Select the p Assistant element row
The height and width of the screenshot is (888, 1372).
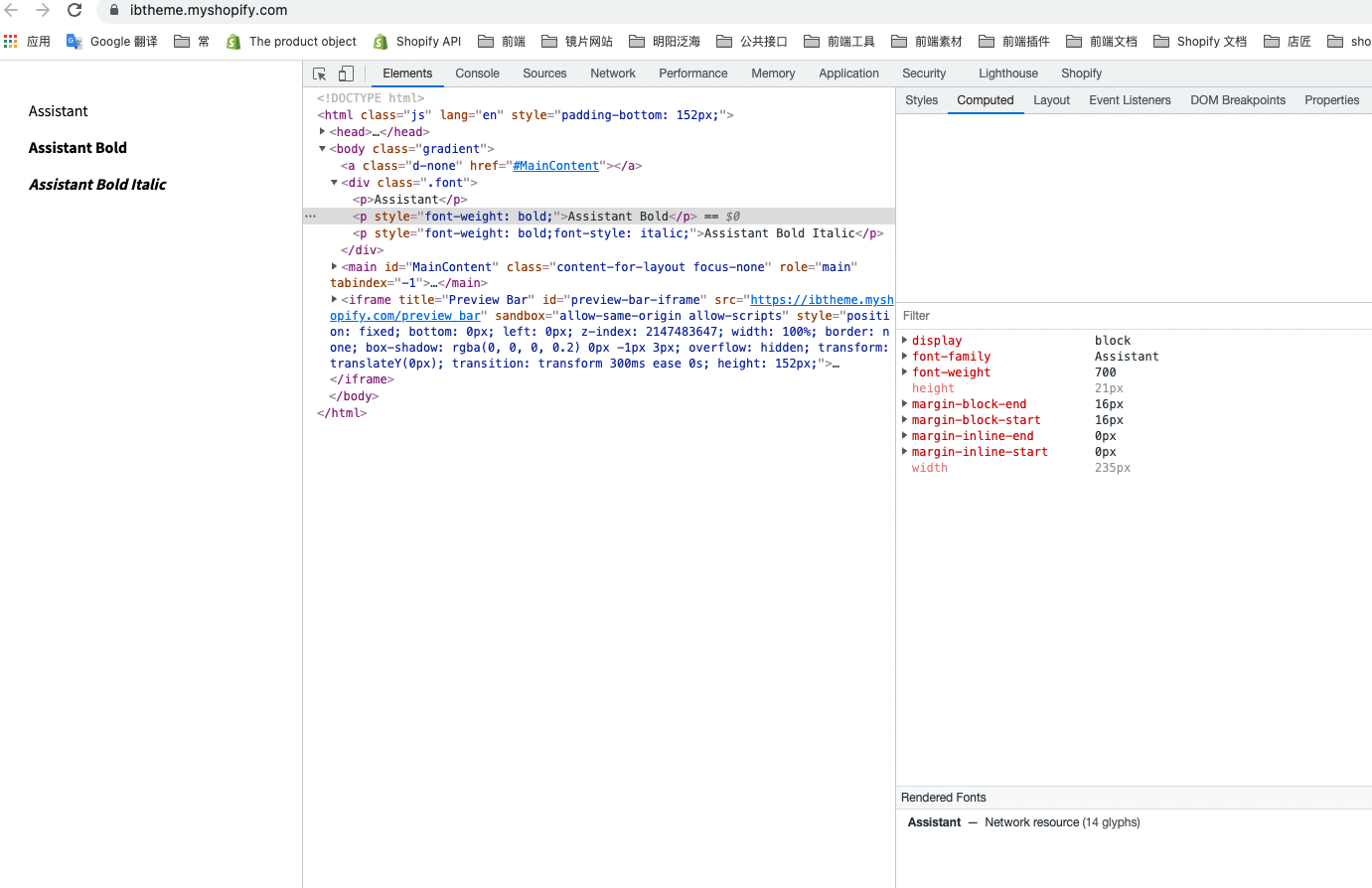tap(410, 200)
